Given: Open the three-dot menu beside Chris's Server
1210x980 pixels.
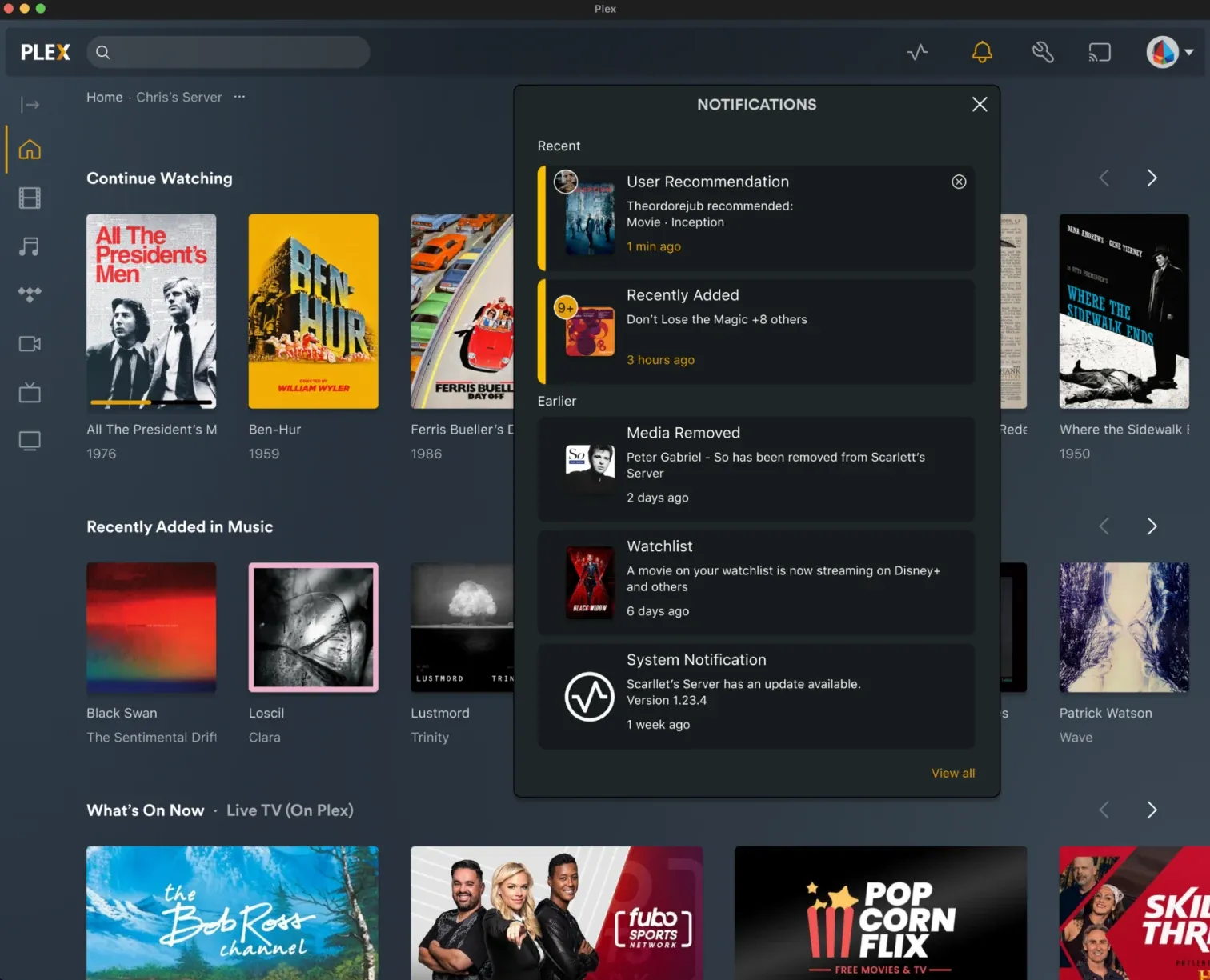Looking at the screenshot, I should coord(239,97).
